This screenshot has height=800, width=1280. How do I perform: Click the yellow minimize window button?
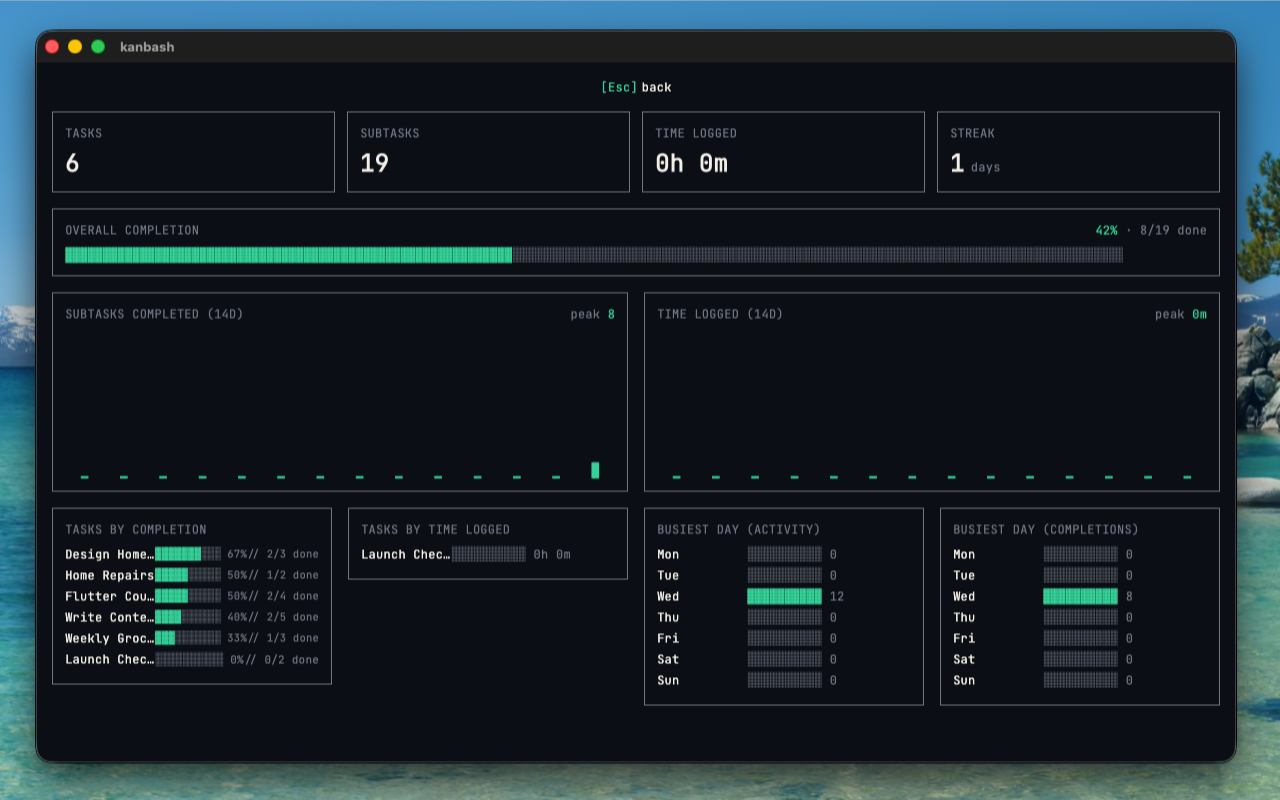click(x=75, y=46)
